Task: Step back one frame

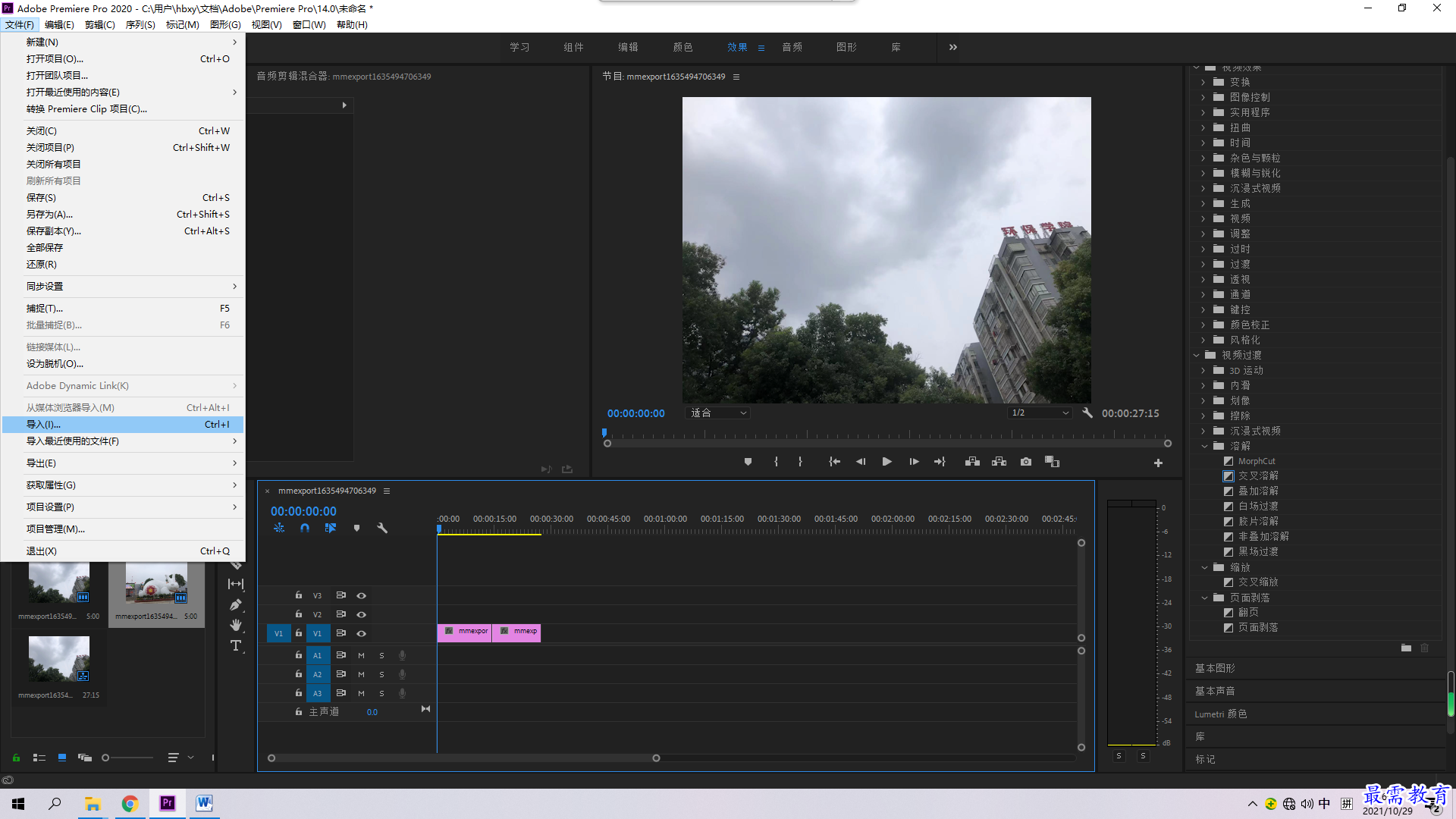Action: [861, 462]
